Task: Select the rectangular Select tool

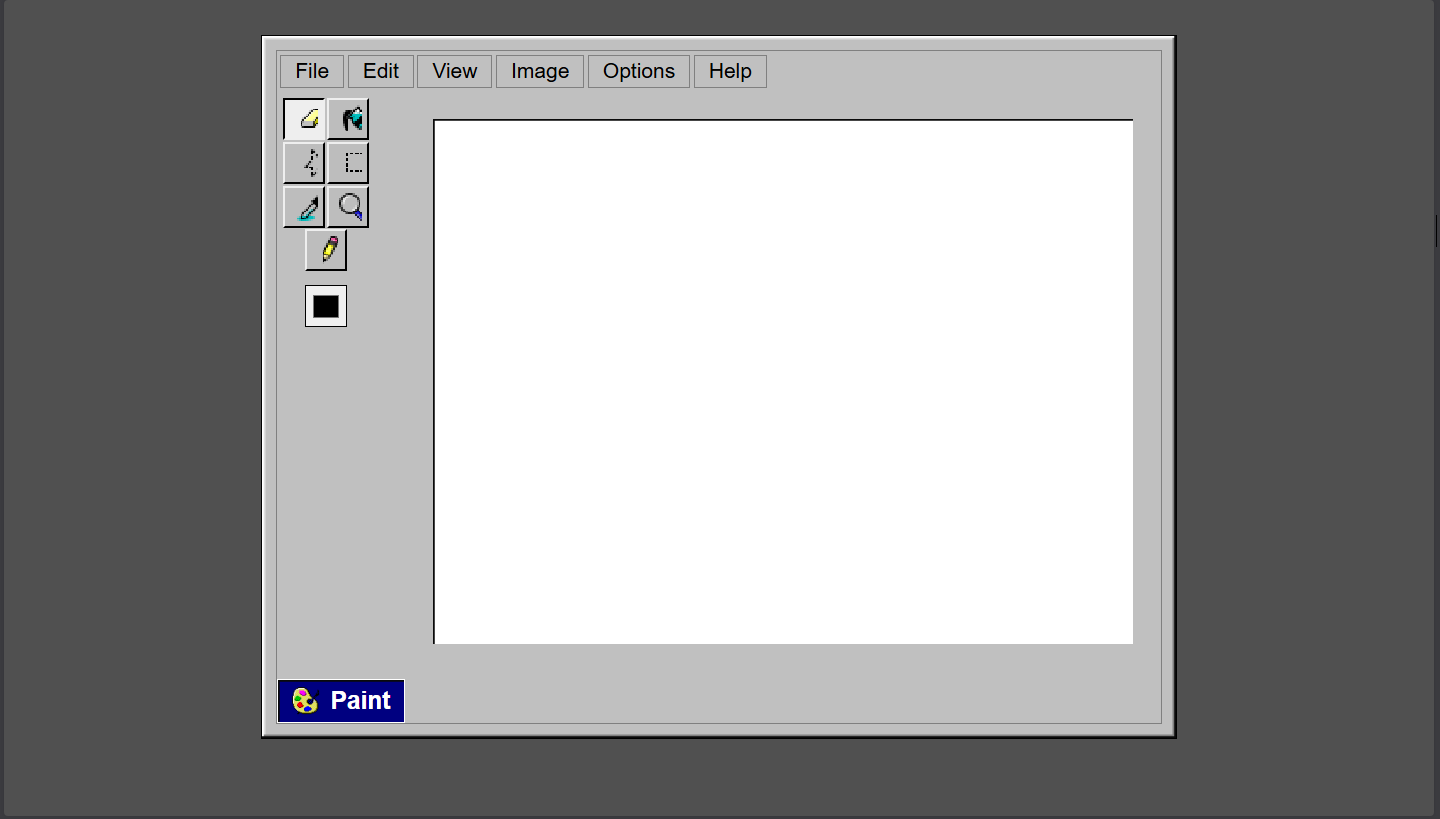Action: click(349, 162)
